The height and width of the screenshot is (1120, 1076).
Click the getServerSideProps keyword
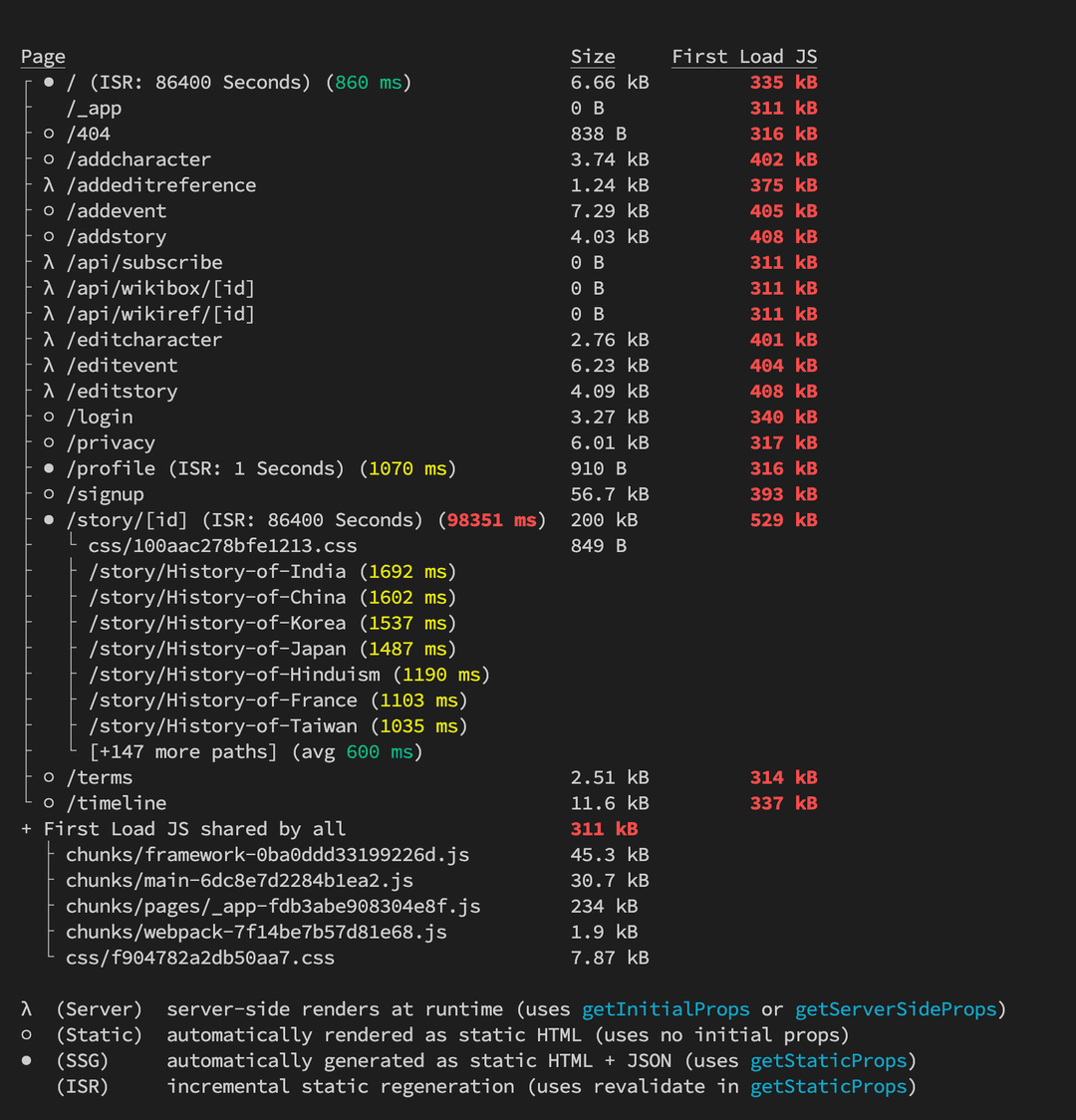coord(896,1008)
